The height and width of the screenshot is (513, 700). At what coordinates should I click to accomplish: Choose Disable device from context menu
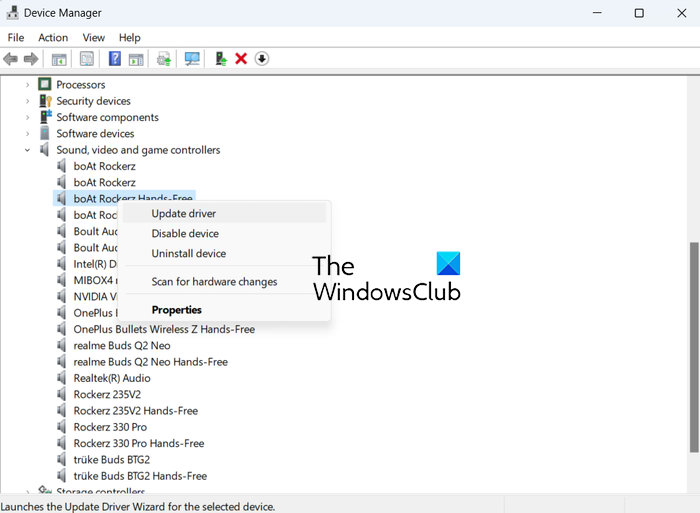coord(224,234)
